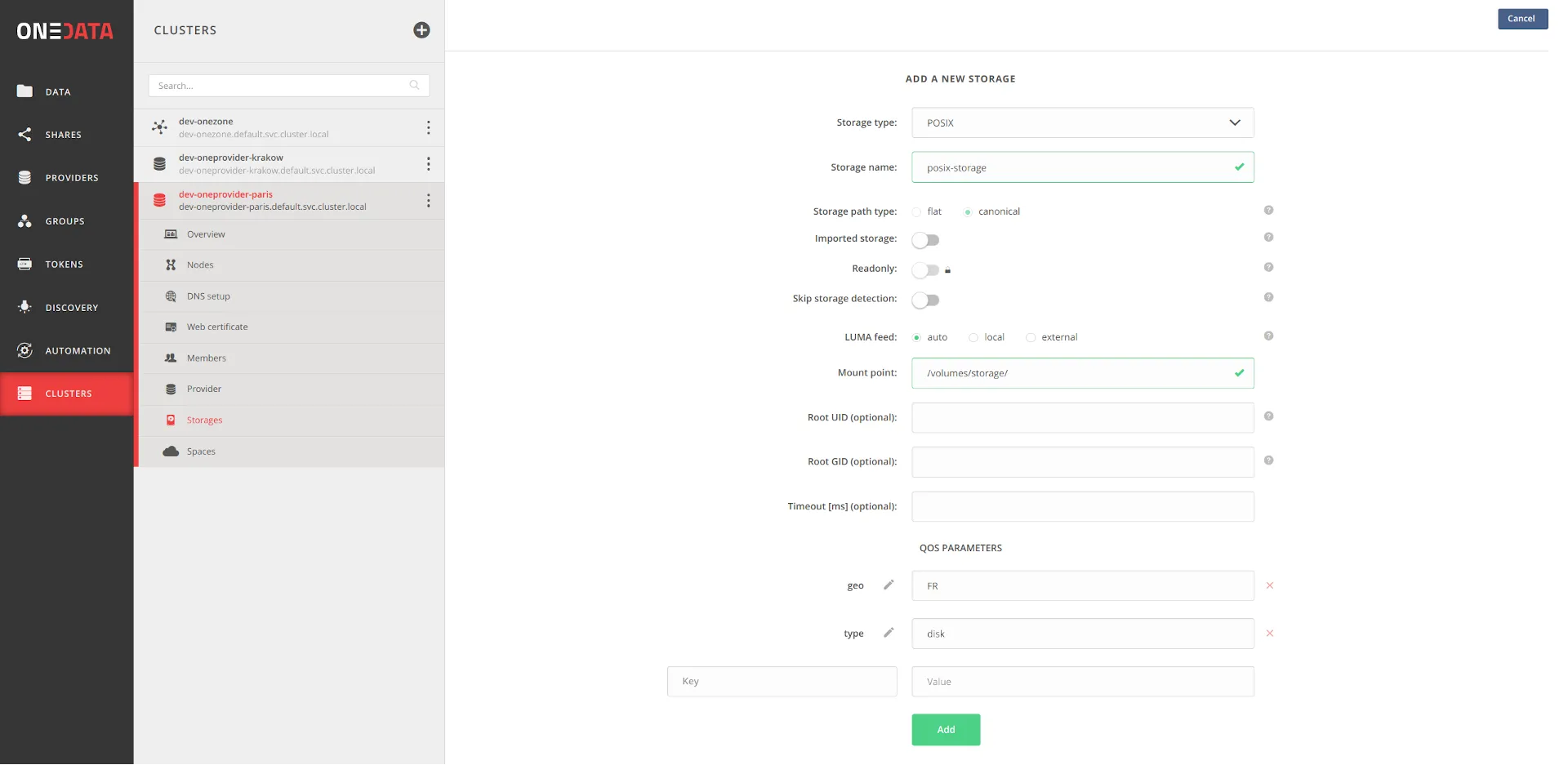Open dev-oneprovider-krakow three-dot menu

tap(428, 164)
